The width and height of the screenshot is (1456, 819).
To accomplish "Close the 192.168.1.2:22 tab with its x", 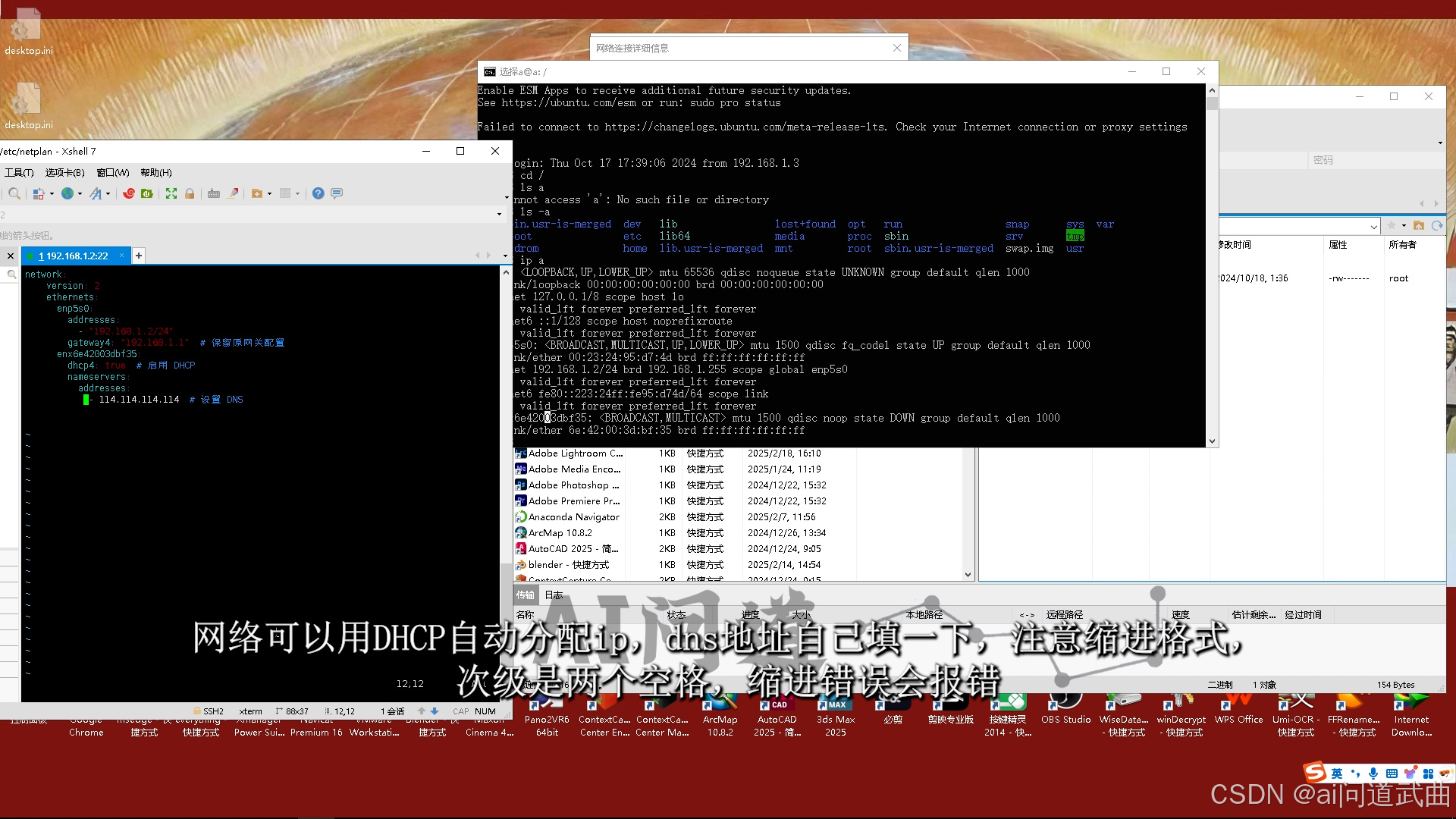I will [x=121, y=256].
